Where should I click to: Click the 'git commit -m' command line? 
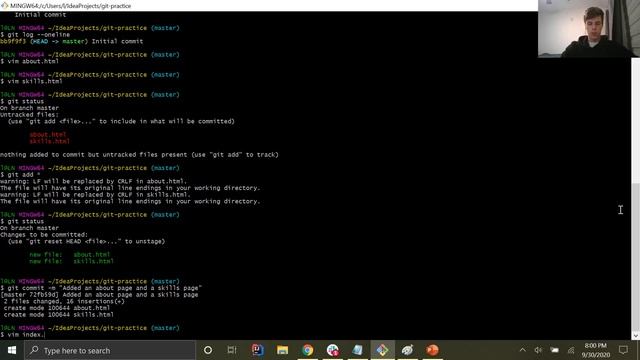101,288
